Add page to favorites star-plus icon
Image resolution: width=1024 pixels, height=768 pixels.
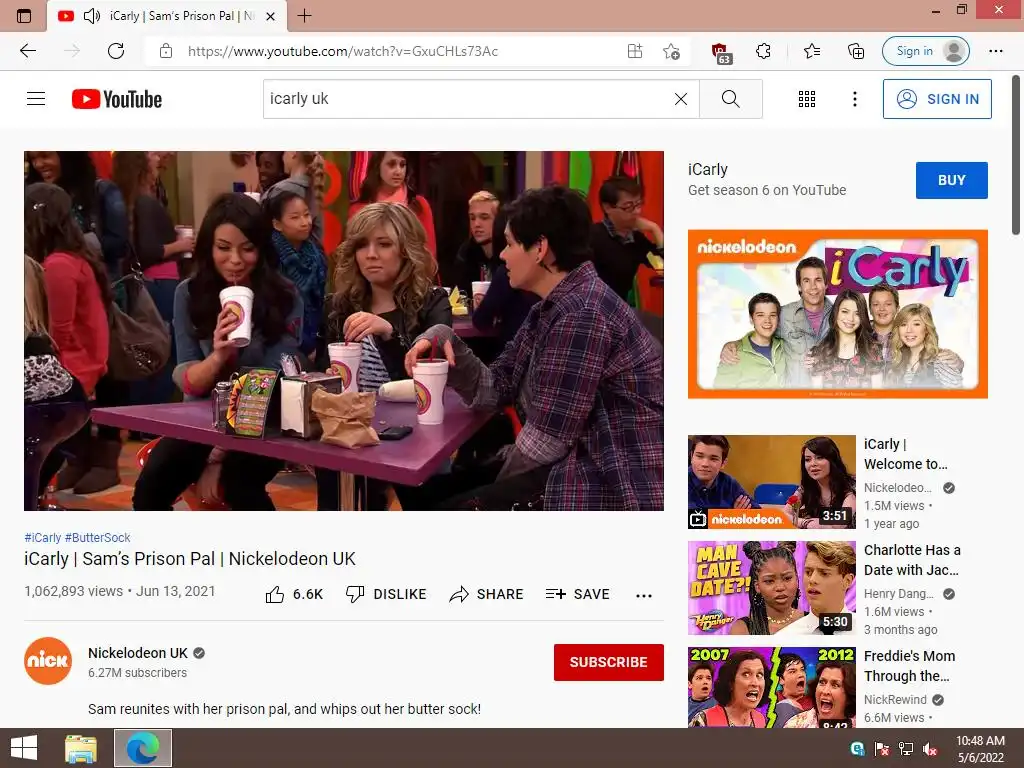[x=671, y=51]
